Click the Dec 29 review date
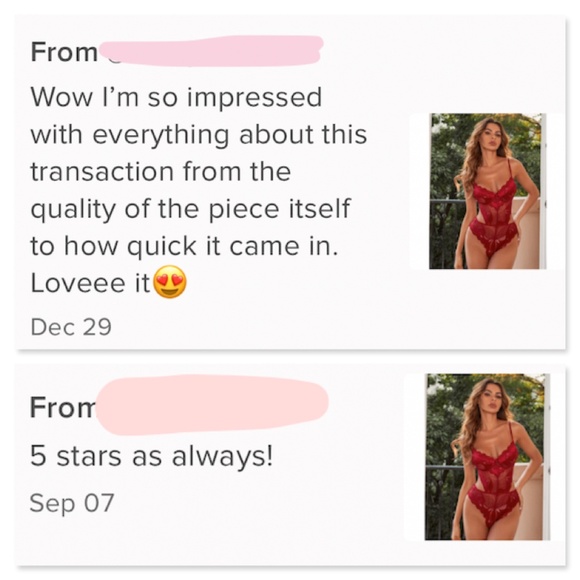This screenshot has width=580, height=580. coord(71,327)
